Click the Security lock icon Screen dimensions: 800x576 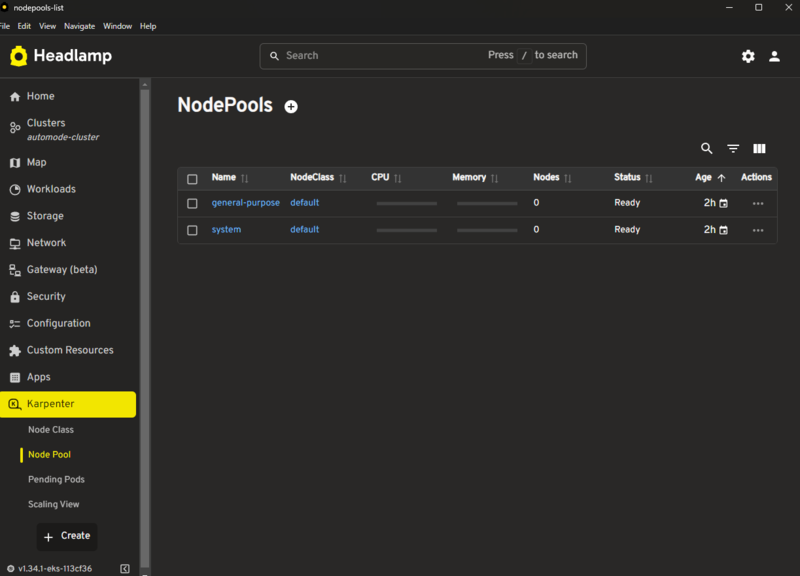15,296
